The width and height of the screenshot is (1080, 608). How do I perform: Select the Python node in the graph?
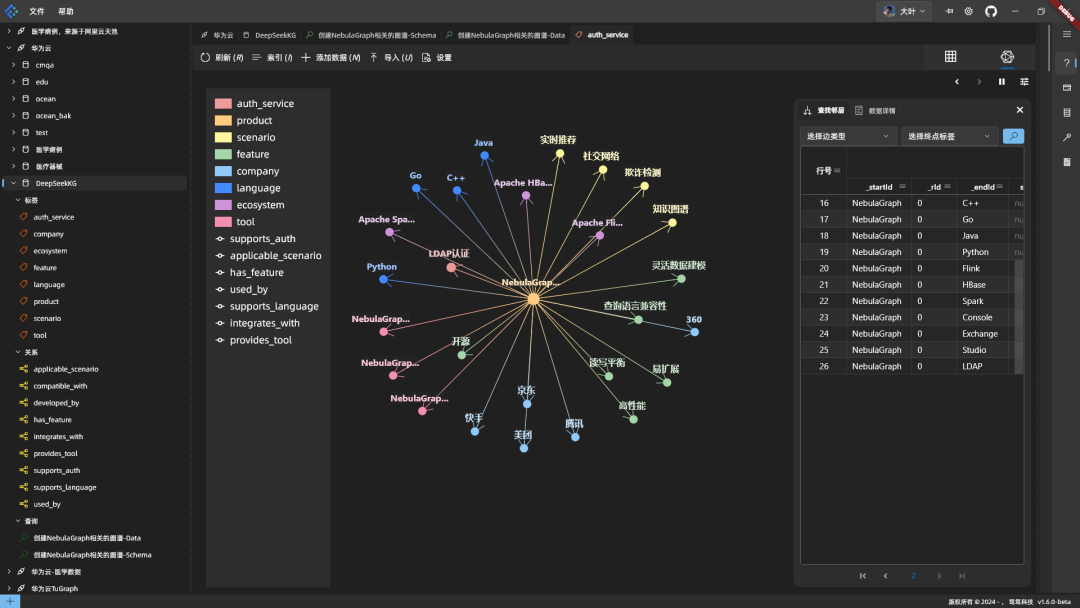383,279
